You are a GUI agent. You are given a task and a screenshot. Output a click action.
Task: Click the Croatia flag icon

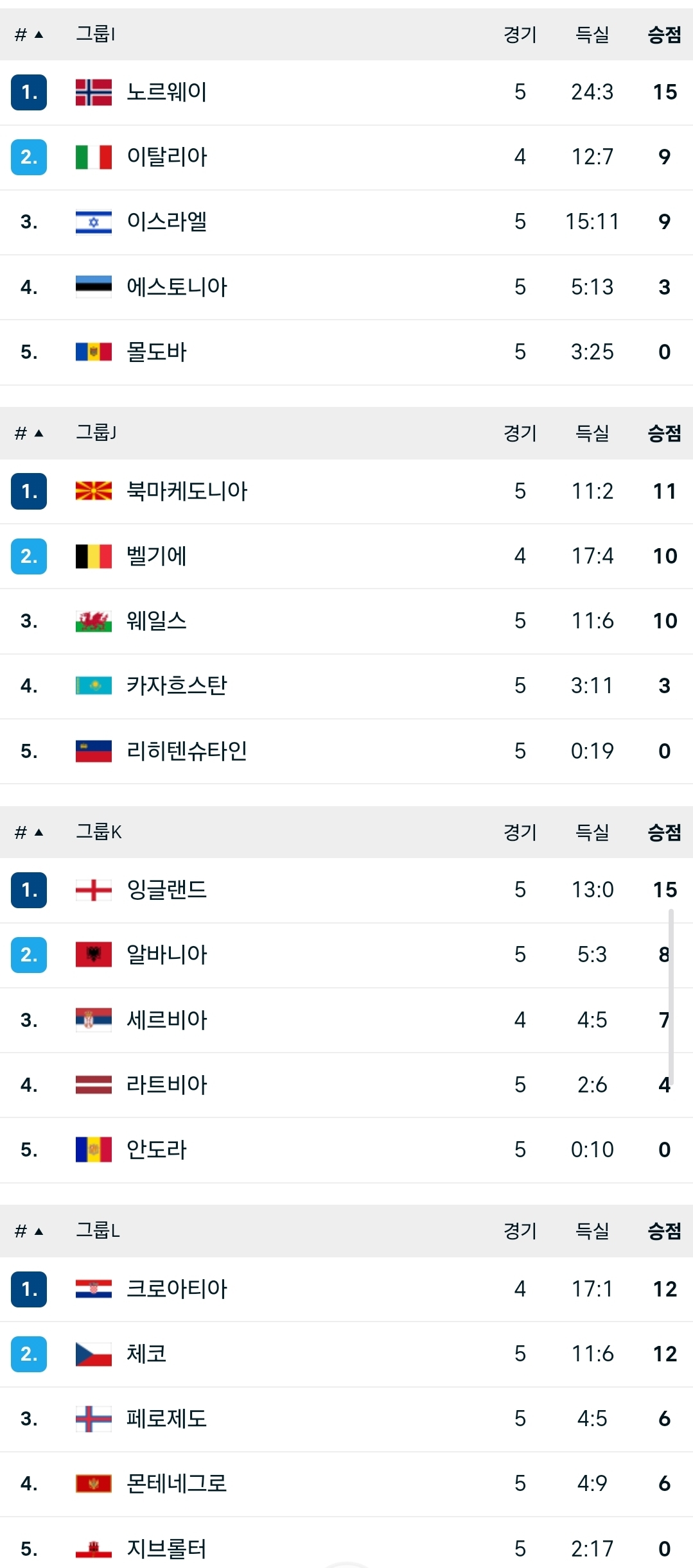pos(93,1289)
